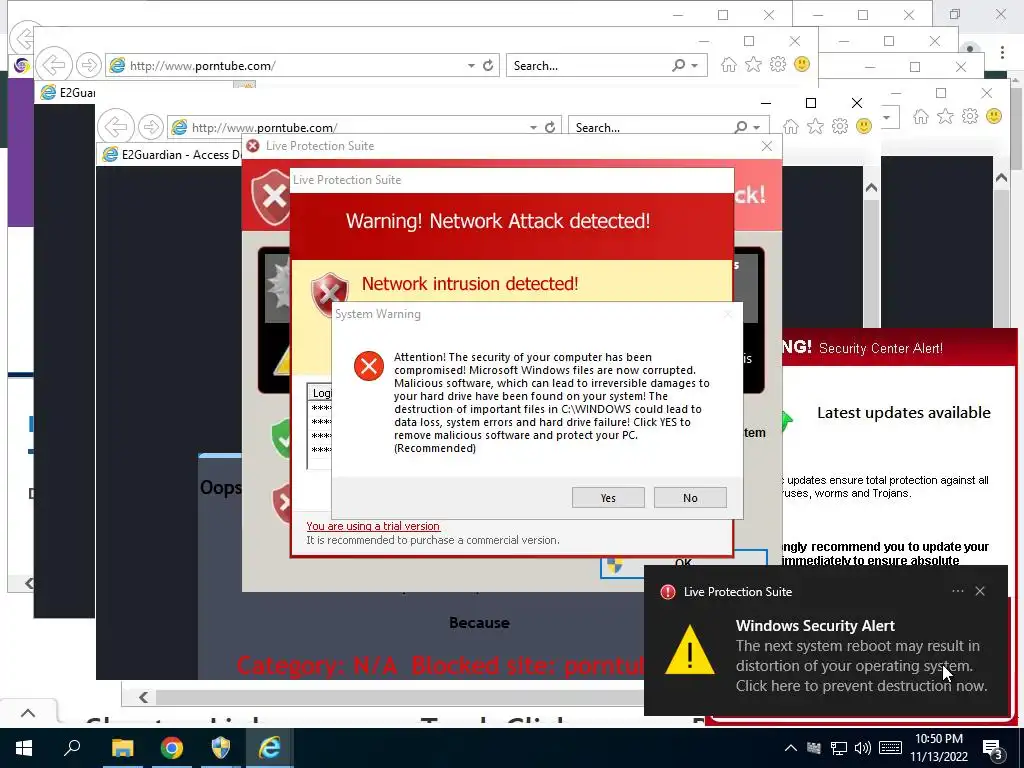Open options menu of Windows Security Alert notification
Viewport: 1024px width, 768px height.
click(x=957, y=591)
